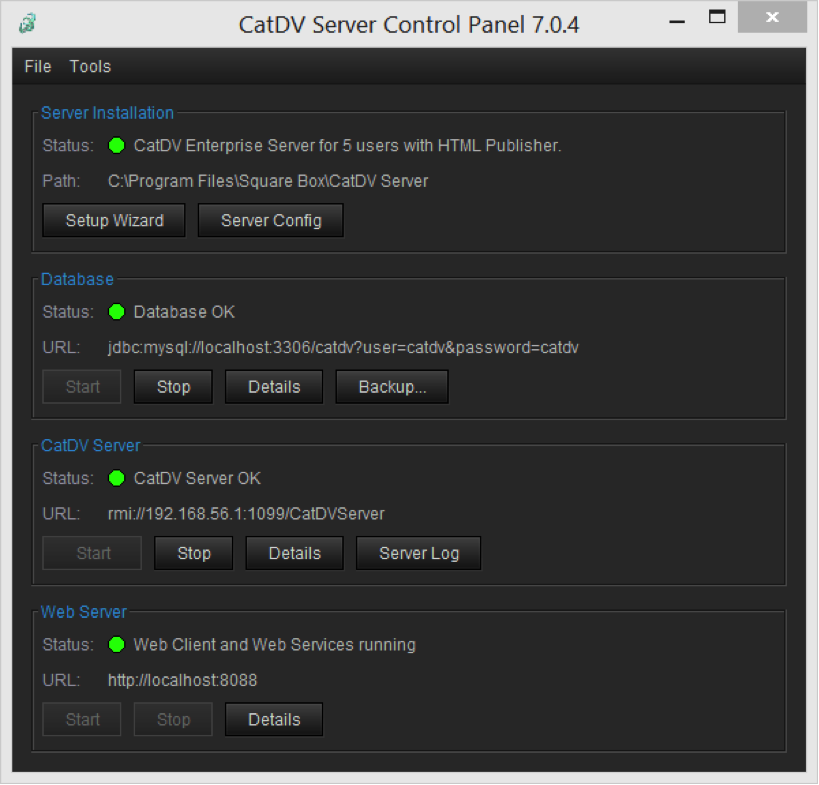
Task: Show Web Server Details
Action: 274,719
